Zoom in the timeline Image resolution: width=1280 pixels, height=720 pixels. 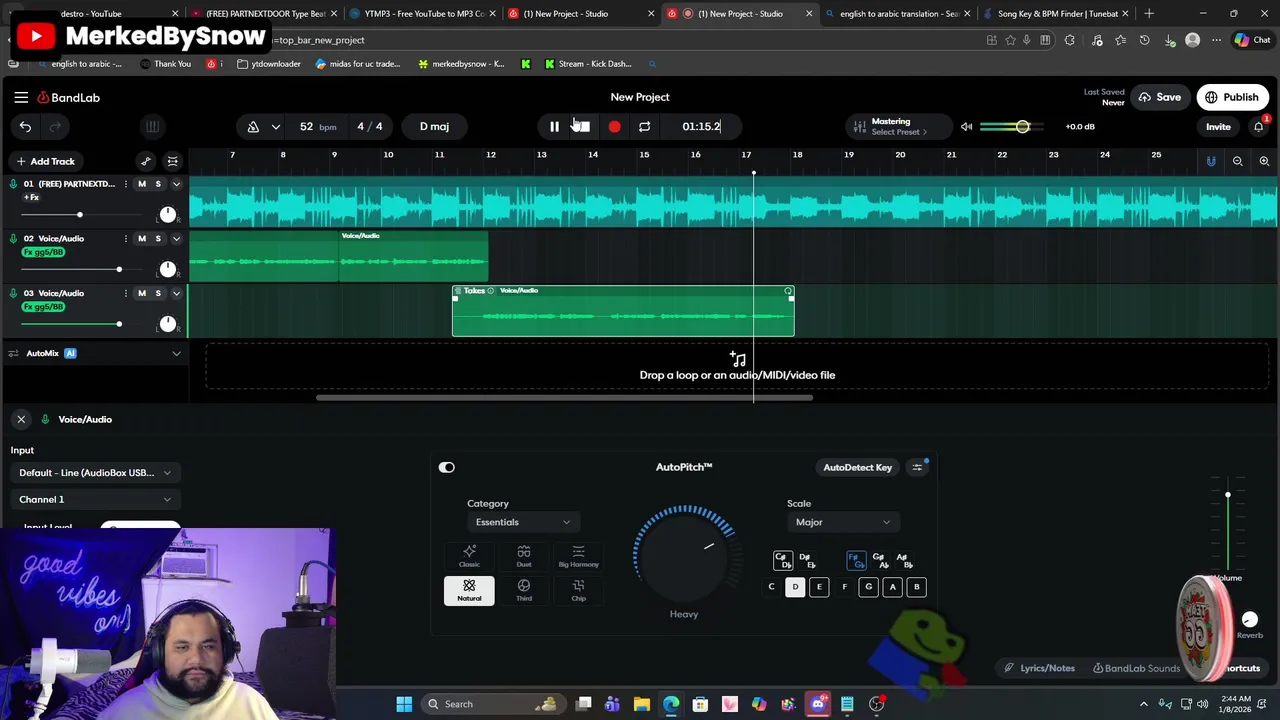[1264, 161]
